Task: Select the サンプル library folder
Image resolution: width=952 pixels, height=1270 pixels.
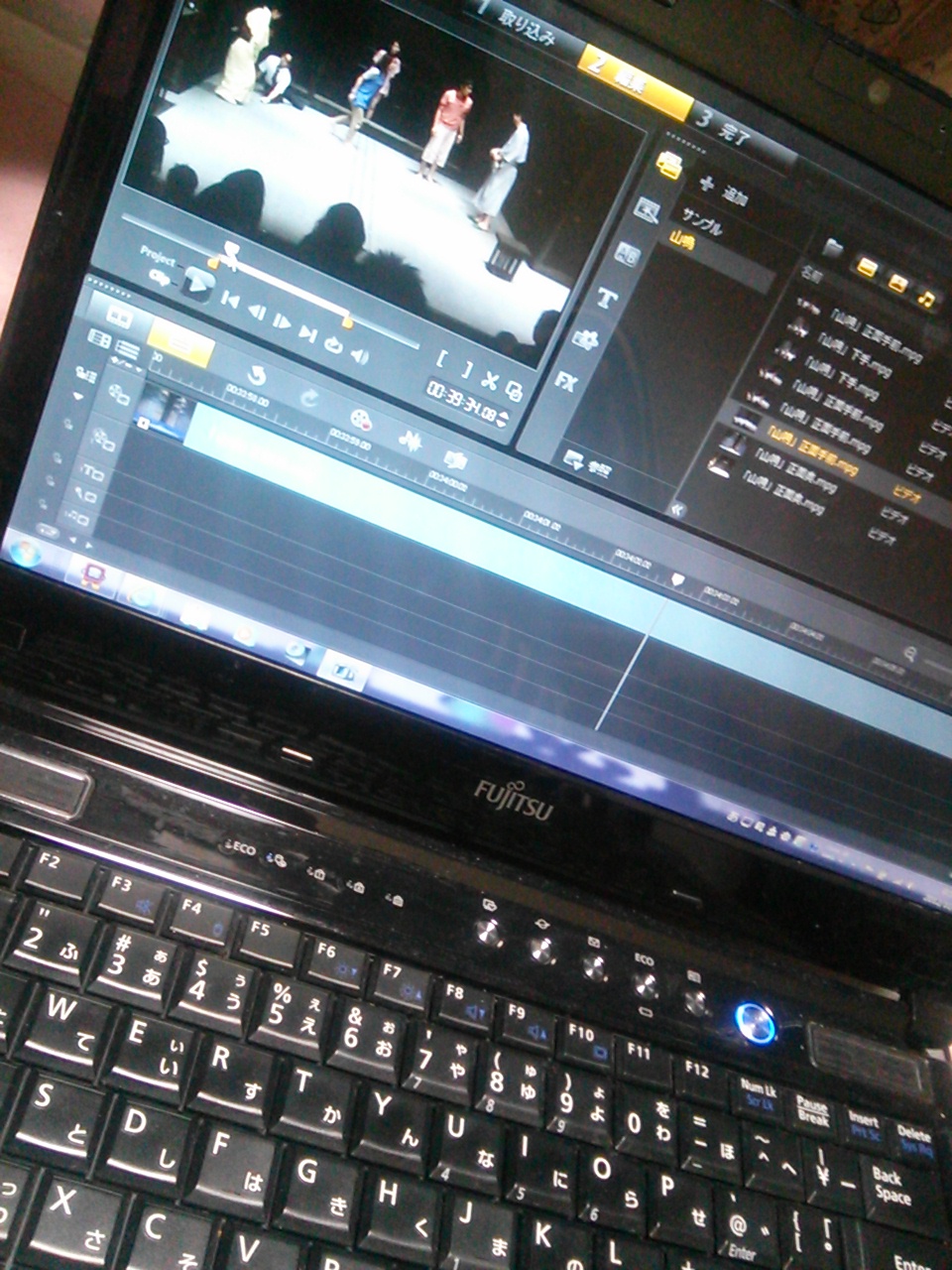Action: pyautogui.click(x=702, y=223)
